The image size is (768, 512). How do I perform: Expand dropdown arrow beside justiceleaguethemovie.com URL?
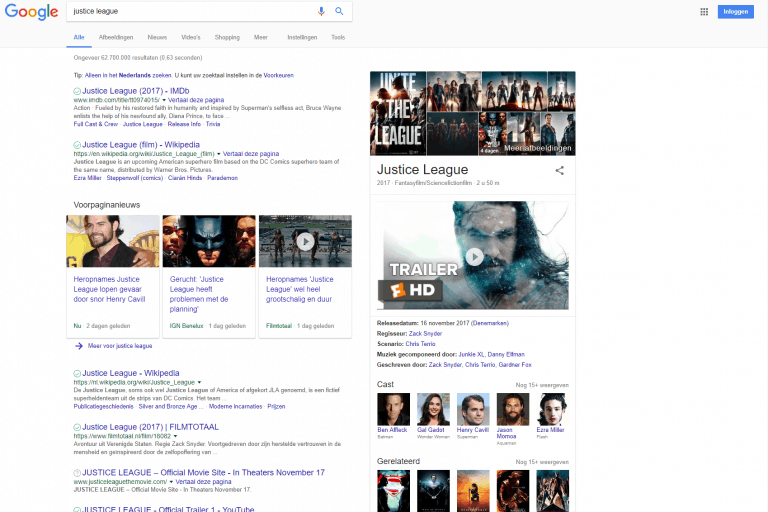171,482
